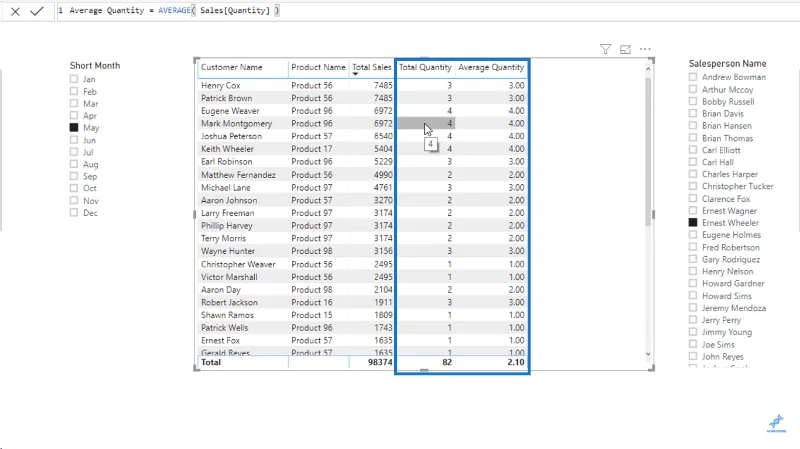Click the table vertical scrollbar thumb
Screen dimensions: 800x449
(648, 151)
